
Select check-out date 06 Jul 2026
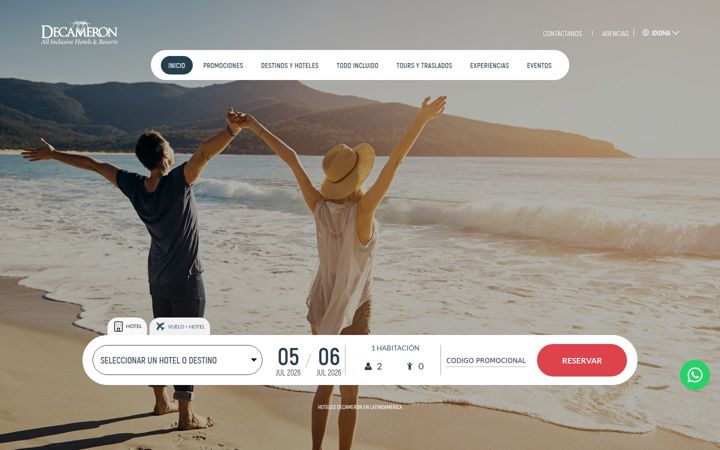click(x=329, y=361)
